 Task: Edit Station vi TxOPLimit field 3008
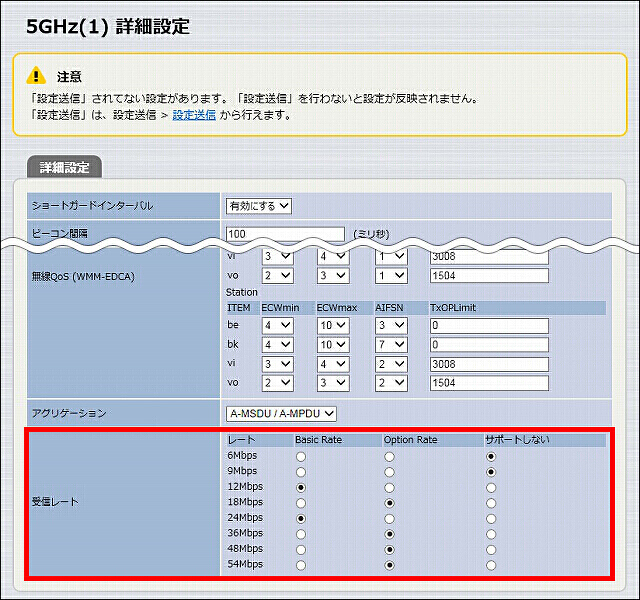pyautogui.click(x=489, y=364)
